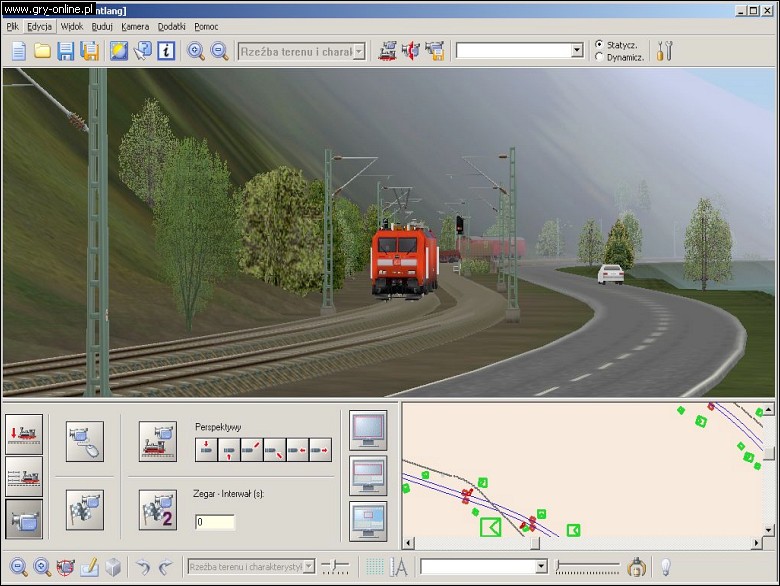Click the Zegar - Interwał input field
Image resolution: width=780 pixels, height=586 pixels.
coord(214,522)
